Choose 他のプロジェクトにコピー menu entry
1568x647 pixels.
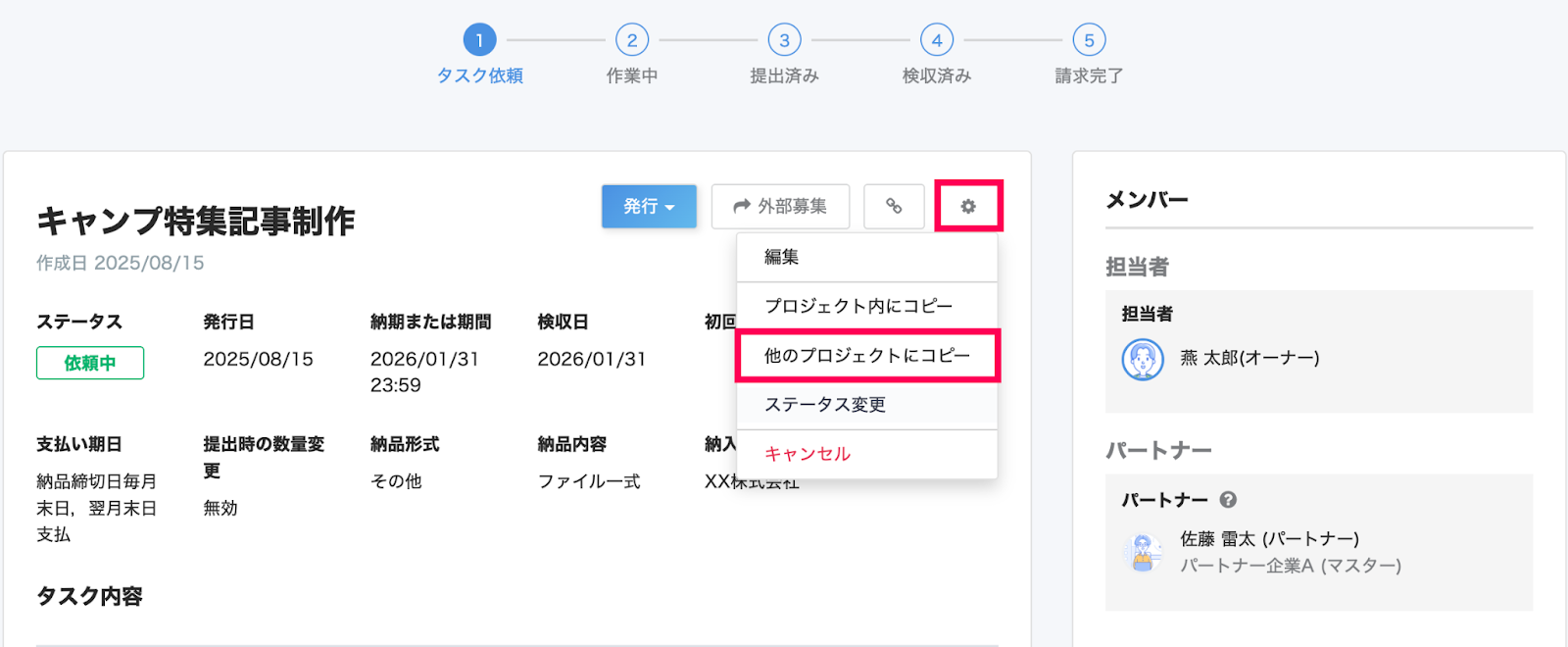point(866,355)
